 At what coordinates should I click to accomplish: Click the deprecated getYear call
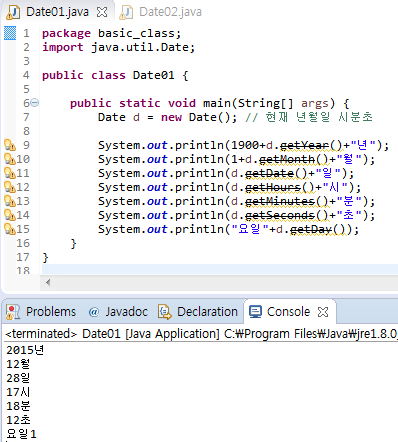click(304, 145)
